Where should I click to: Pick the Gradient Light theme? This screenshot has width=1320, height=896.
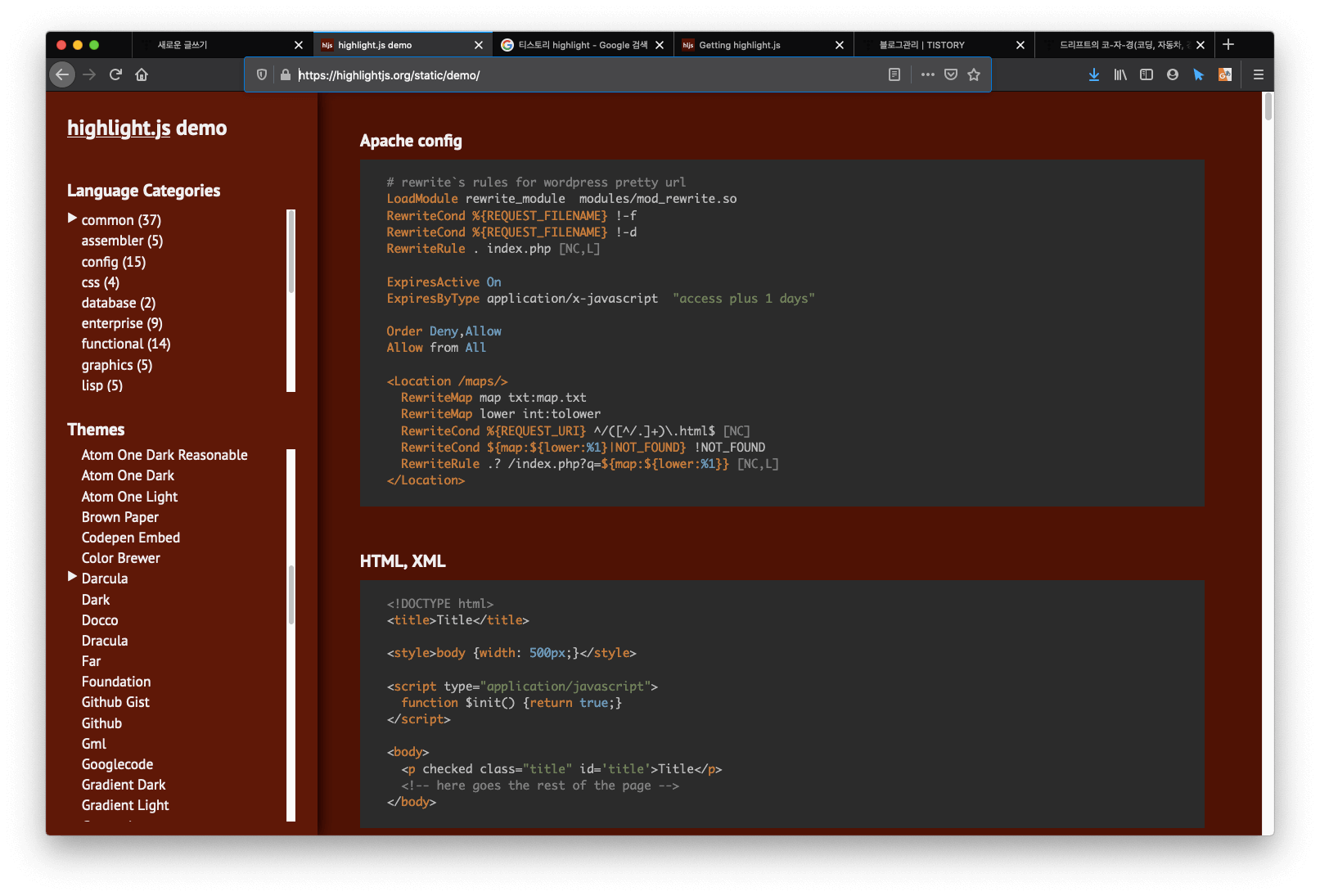(125, 805)
